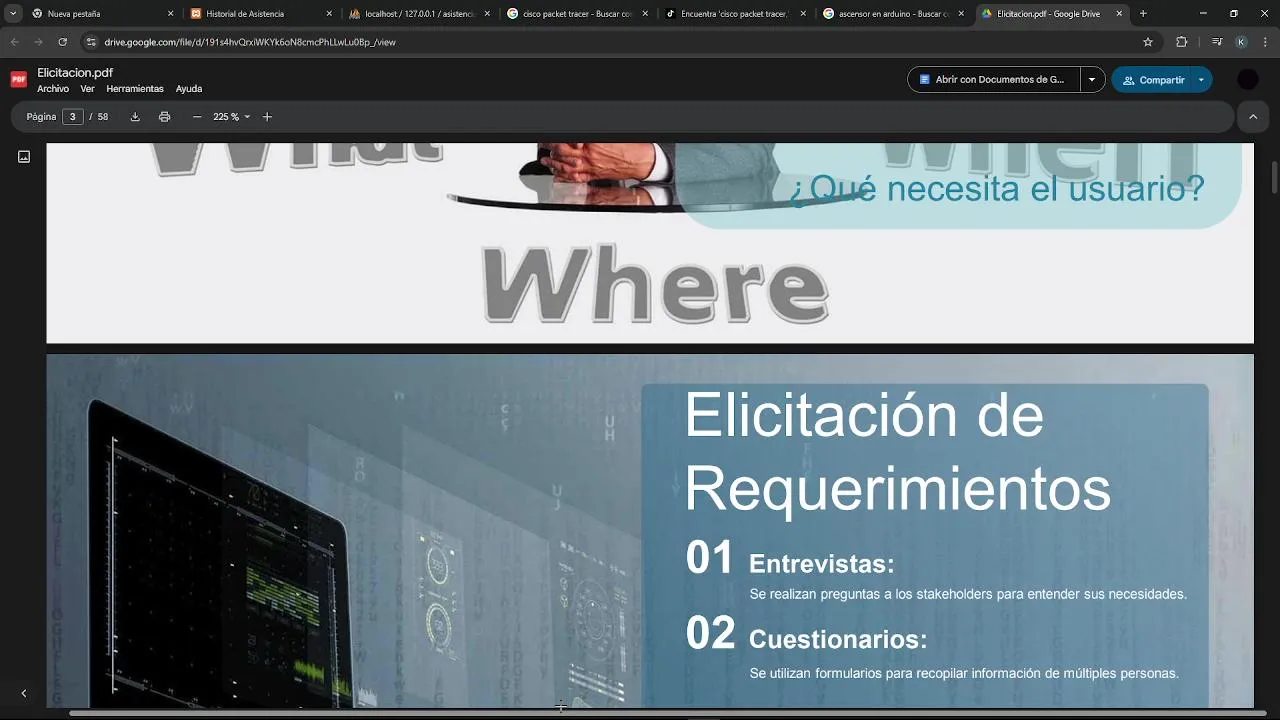
Task: View site information icon in address bar
Action: pyautogui.click(x=91, y=42)
